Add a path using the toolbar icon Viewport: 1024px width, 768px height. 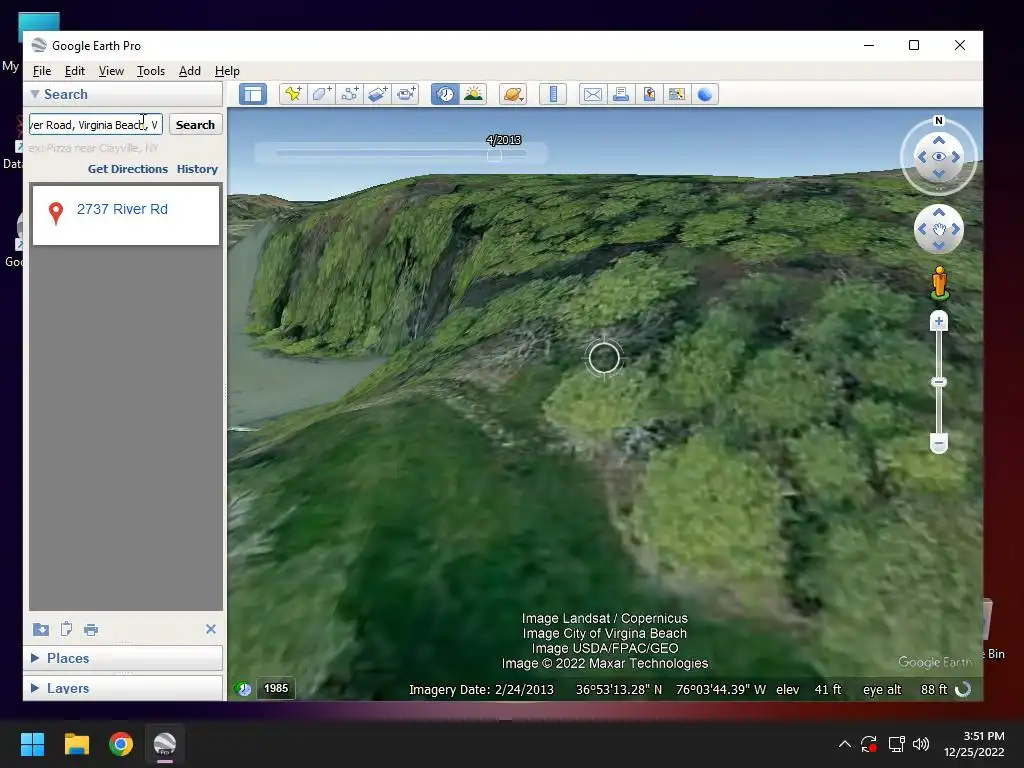click(349, 94)
